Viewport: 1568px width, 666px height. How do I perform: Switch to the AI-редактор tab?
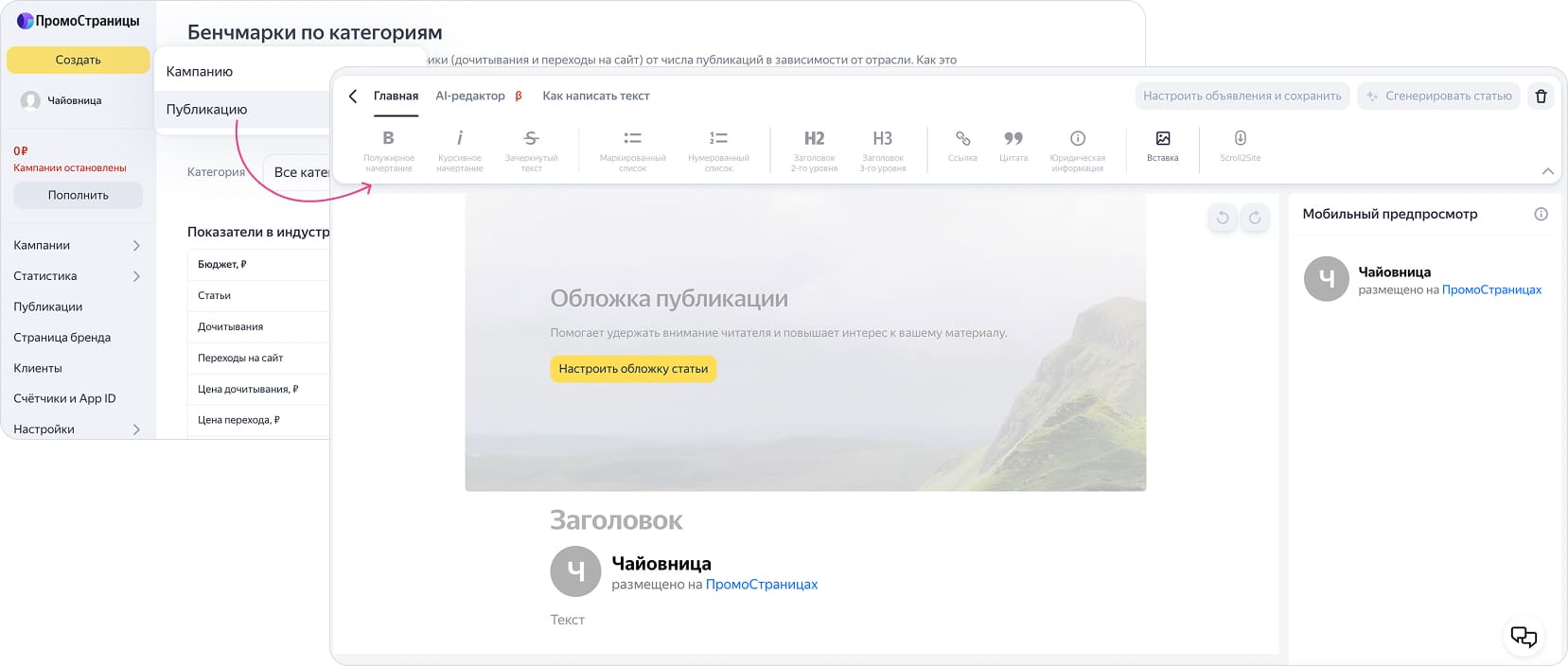click(x=478, y=96)
